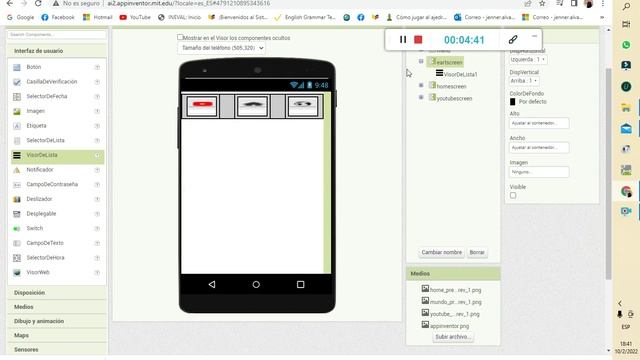640x360 pixels.
Task: Toggle the Visible property checkbox
Action: tap(513, 196)
